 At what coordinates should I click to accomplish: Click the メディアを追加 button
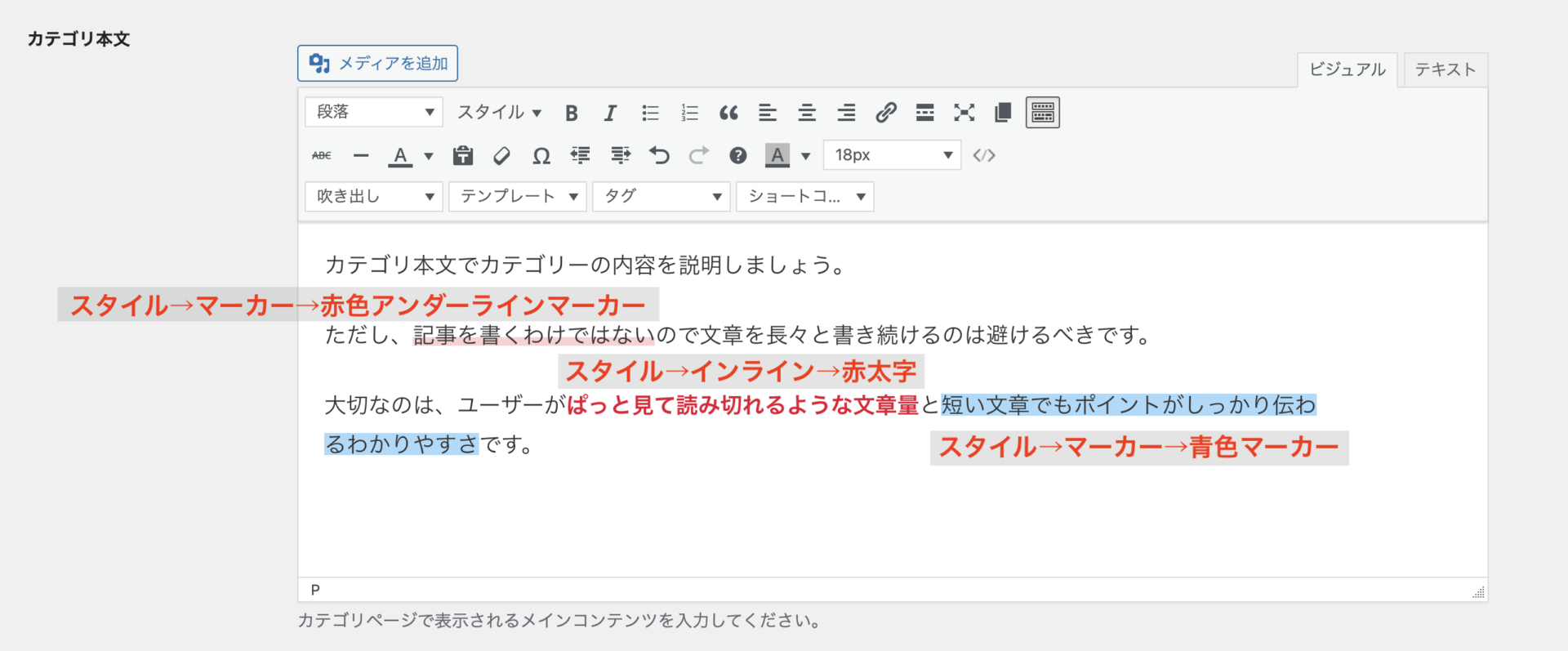point(377,64)
